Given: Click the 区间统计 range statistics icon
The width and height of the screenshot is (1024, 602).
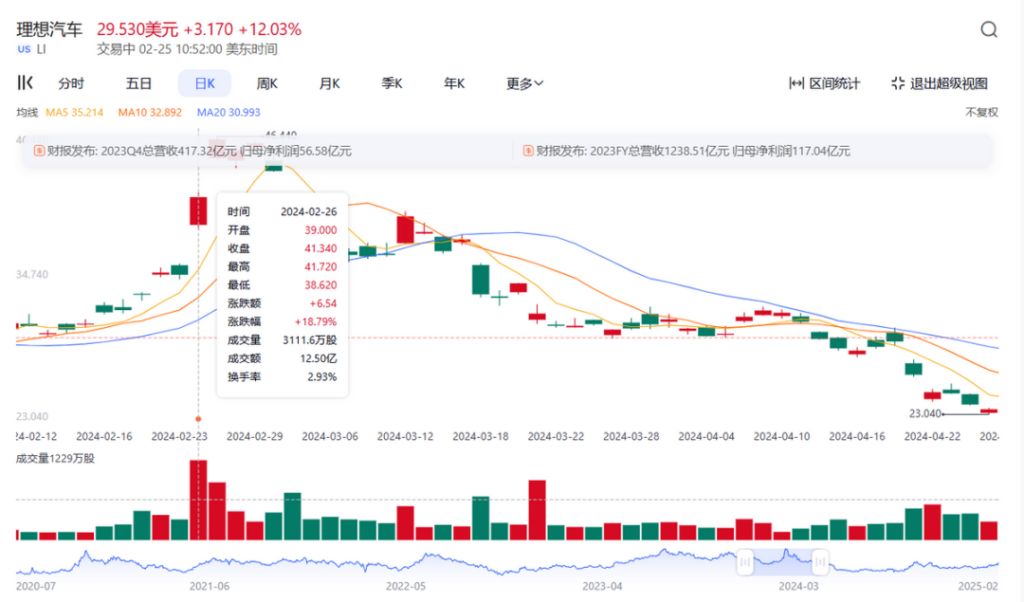Looking at the screenshot, I should [x=797, y=84].
